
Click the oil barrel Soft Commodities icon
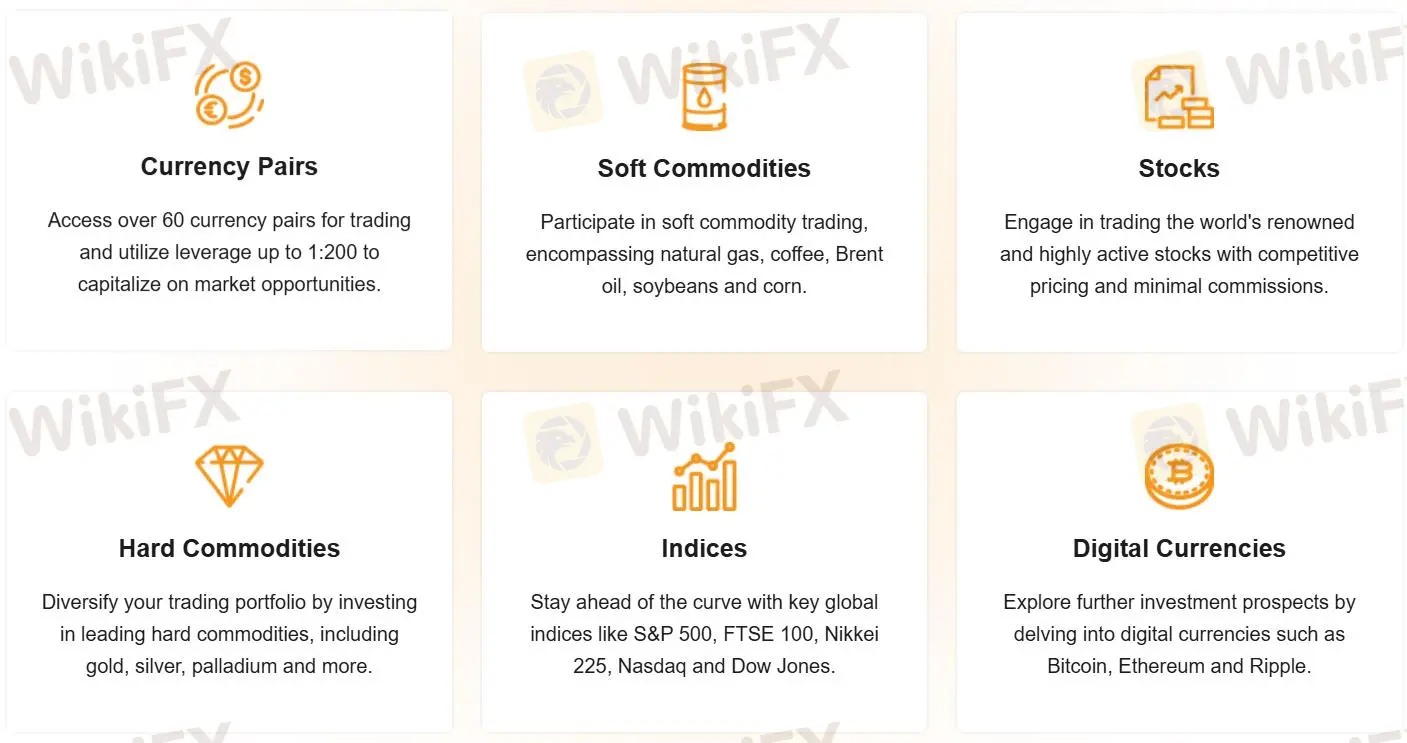point(704,96)
